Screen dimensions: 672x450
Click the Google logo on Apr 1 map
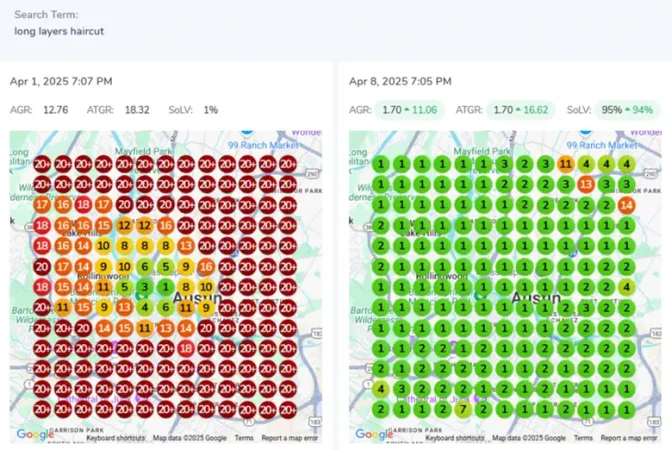pos(34,434)
